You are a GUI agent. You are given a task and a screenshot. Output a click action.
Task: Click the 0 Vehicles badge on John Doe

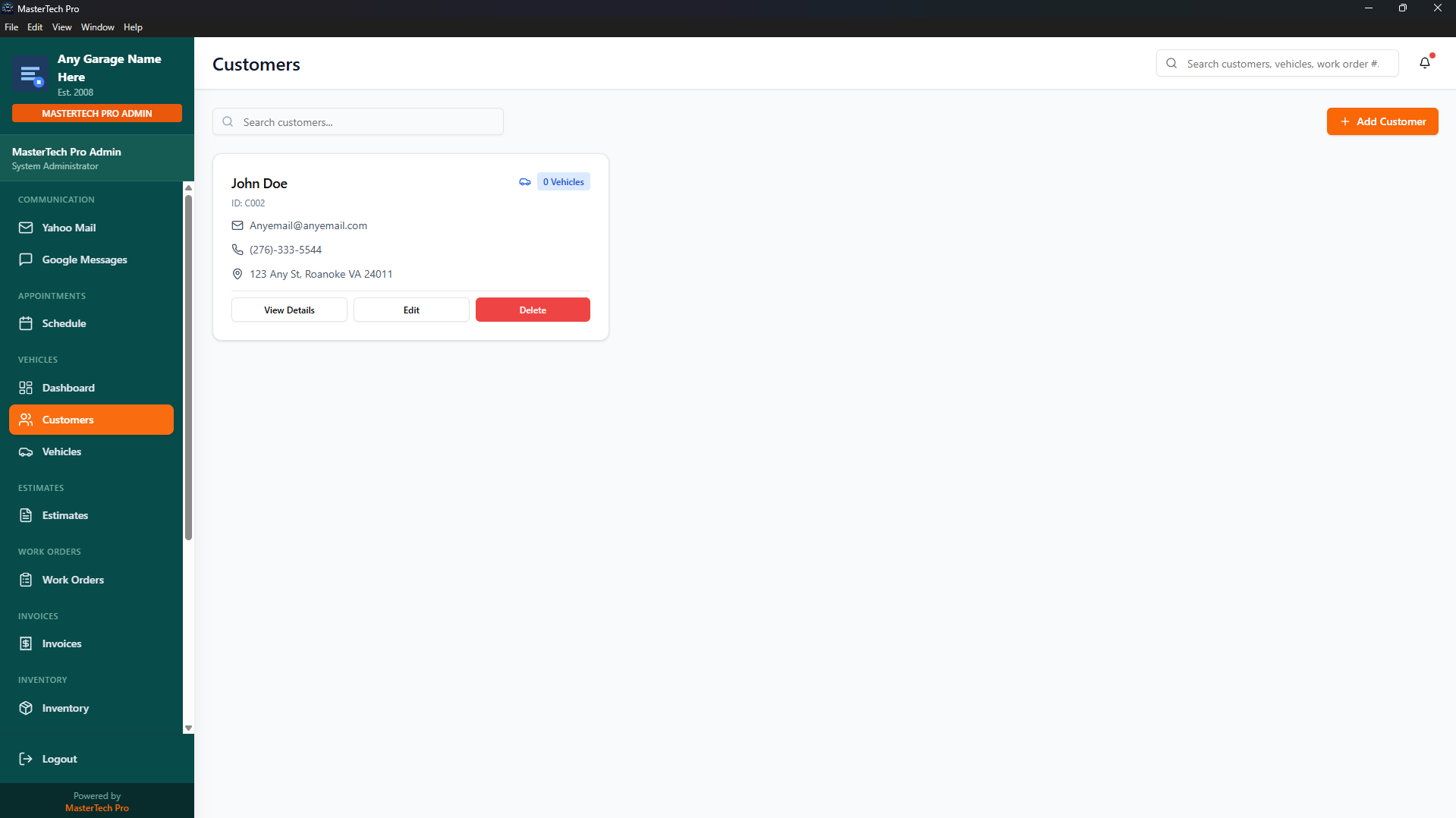pos(562,181)
